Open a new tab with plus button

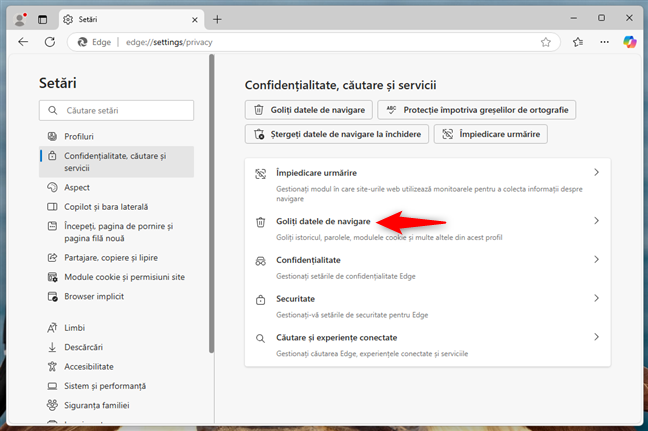click(x=217, y=19)
